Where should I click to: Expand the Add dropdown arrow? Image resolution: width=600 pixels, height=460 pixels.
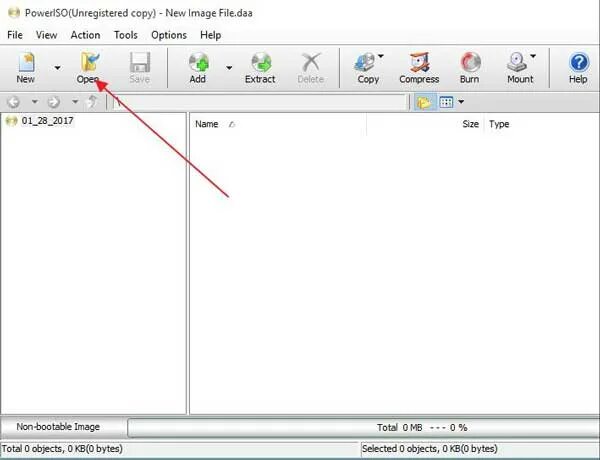pyautogui.click(x=229, y=68)
